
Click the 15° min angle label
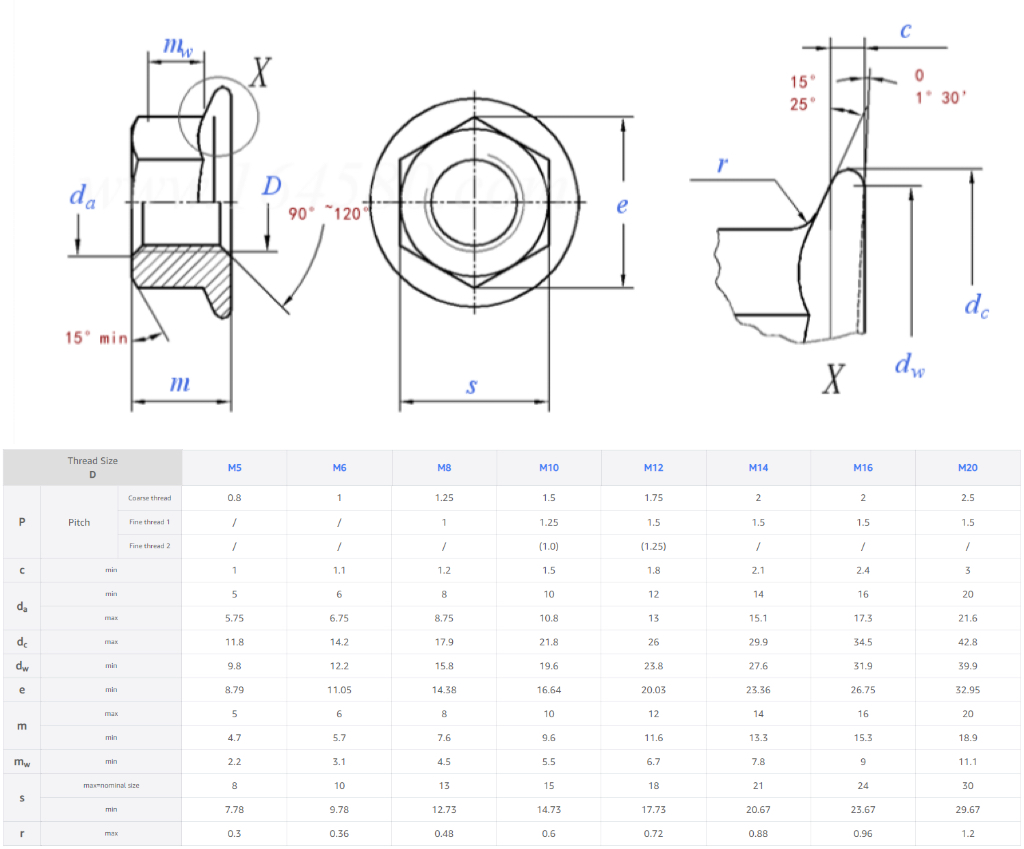(97, 338)
